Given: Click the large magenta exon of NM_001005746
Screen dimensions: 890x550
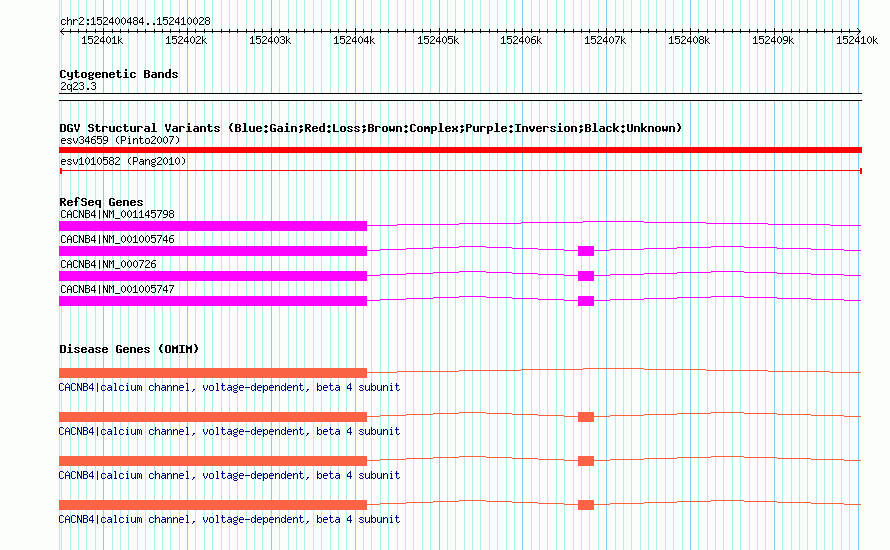Looking at the screenshot, I should pos(213,251).
